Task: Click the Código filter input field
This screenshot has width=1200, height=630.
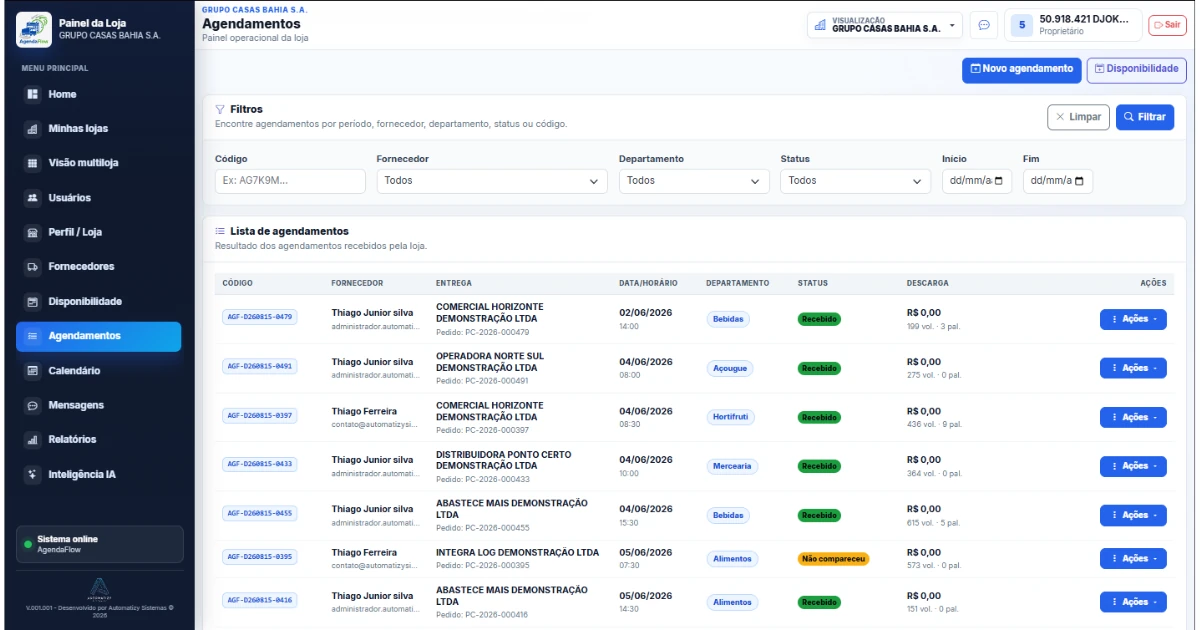Action: click(290, 181)
